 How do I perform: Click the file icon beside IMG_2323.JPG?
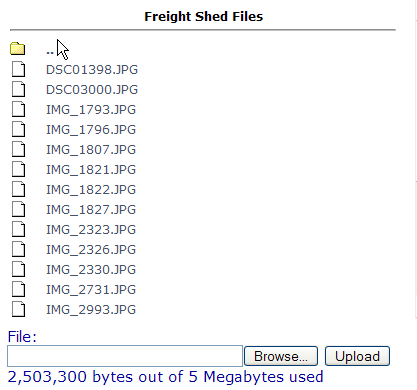pos(18,229)
